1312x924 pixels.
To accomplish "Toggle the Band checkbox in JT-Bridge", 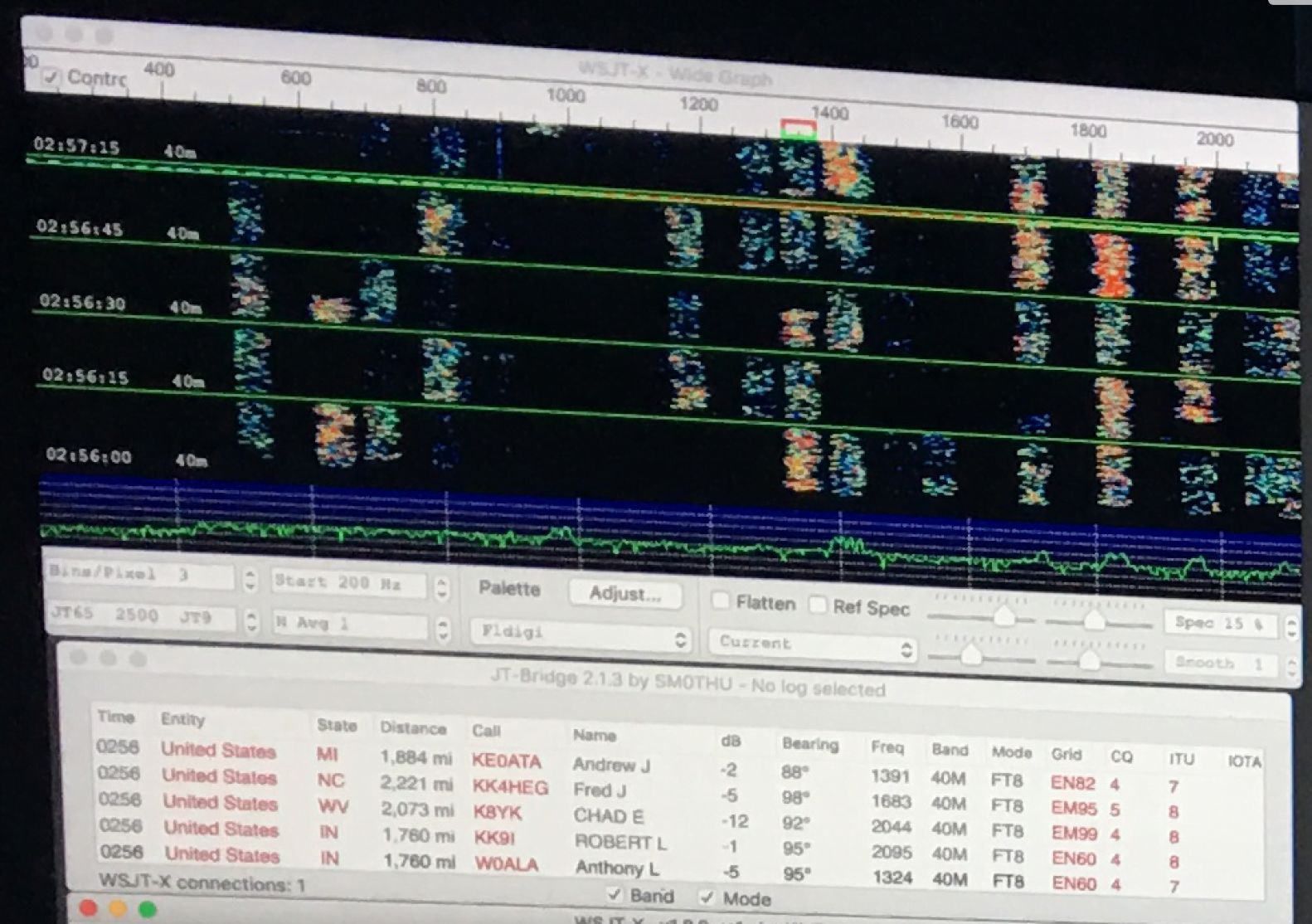I will pos(614,894).
